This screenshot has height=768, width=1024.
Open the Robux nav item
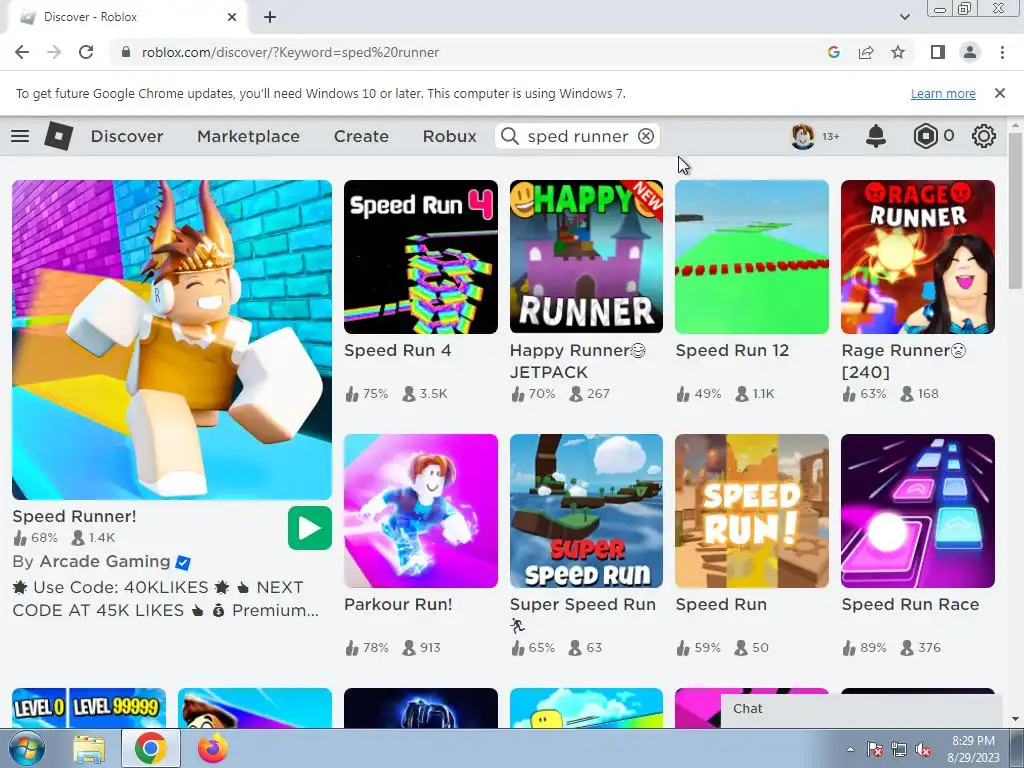click(449, 136)
